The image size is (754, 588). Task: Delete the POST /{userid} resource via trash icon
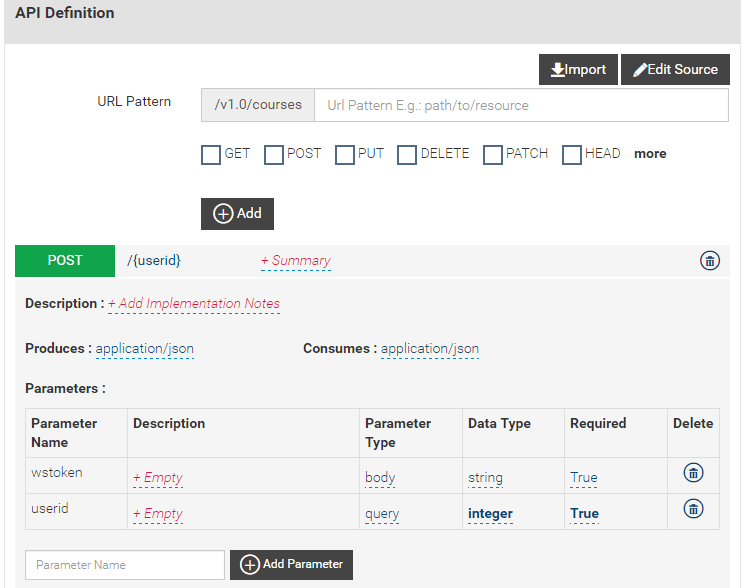pos(709,261)
